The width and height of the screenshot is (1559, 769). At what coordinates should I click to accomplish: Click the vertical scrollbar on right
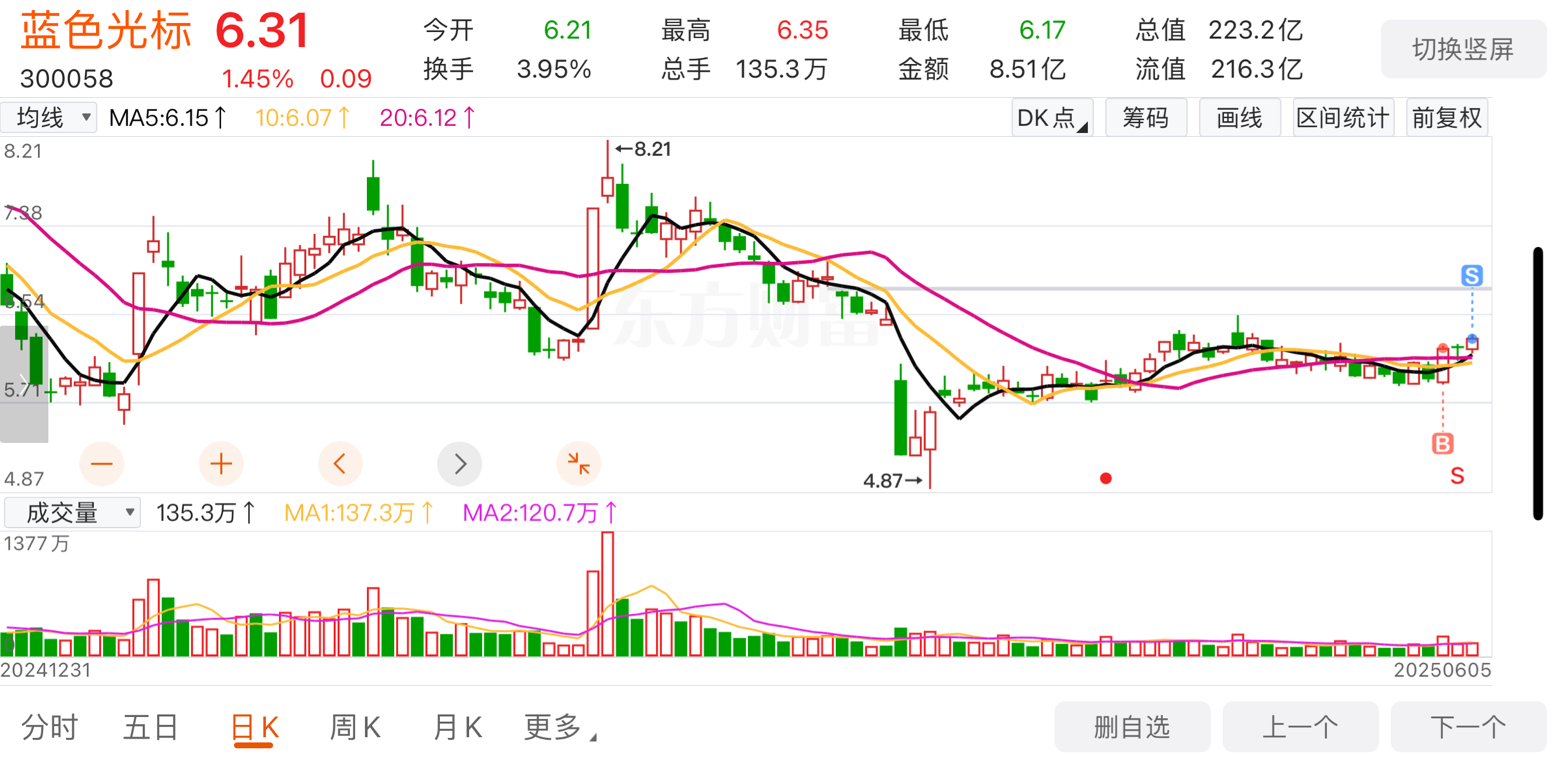coord(1539,383)
